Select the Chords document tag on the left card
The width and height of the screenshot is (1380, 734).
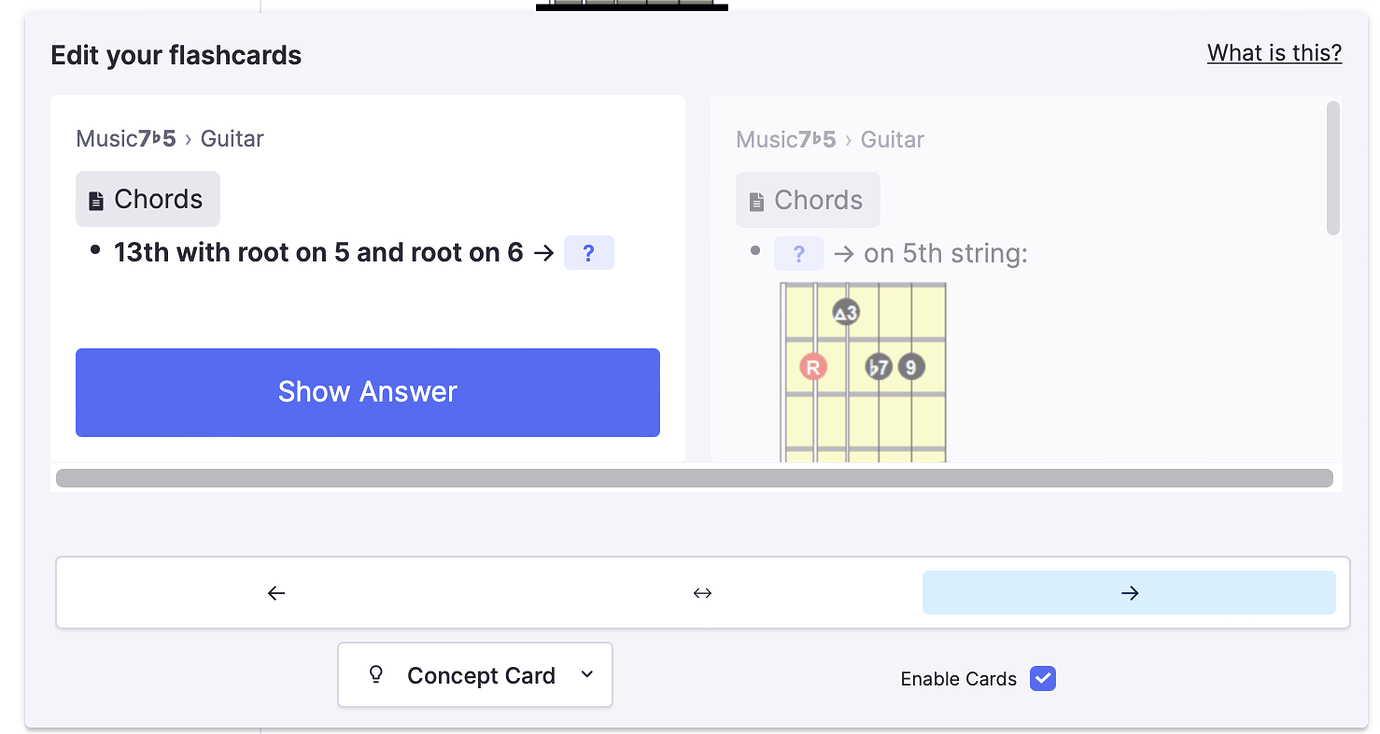pos(147,198)
